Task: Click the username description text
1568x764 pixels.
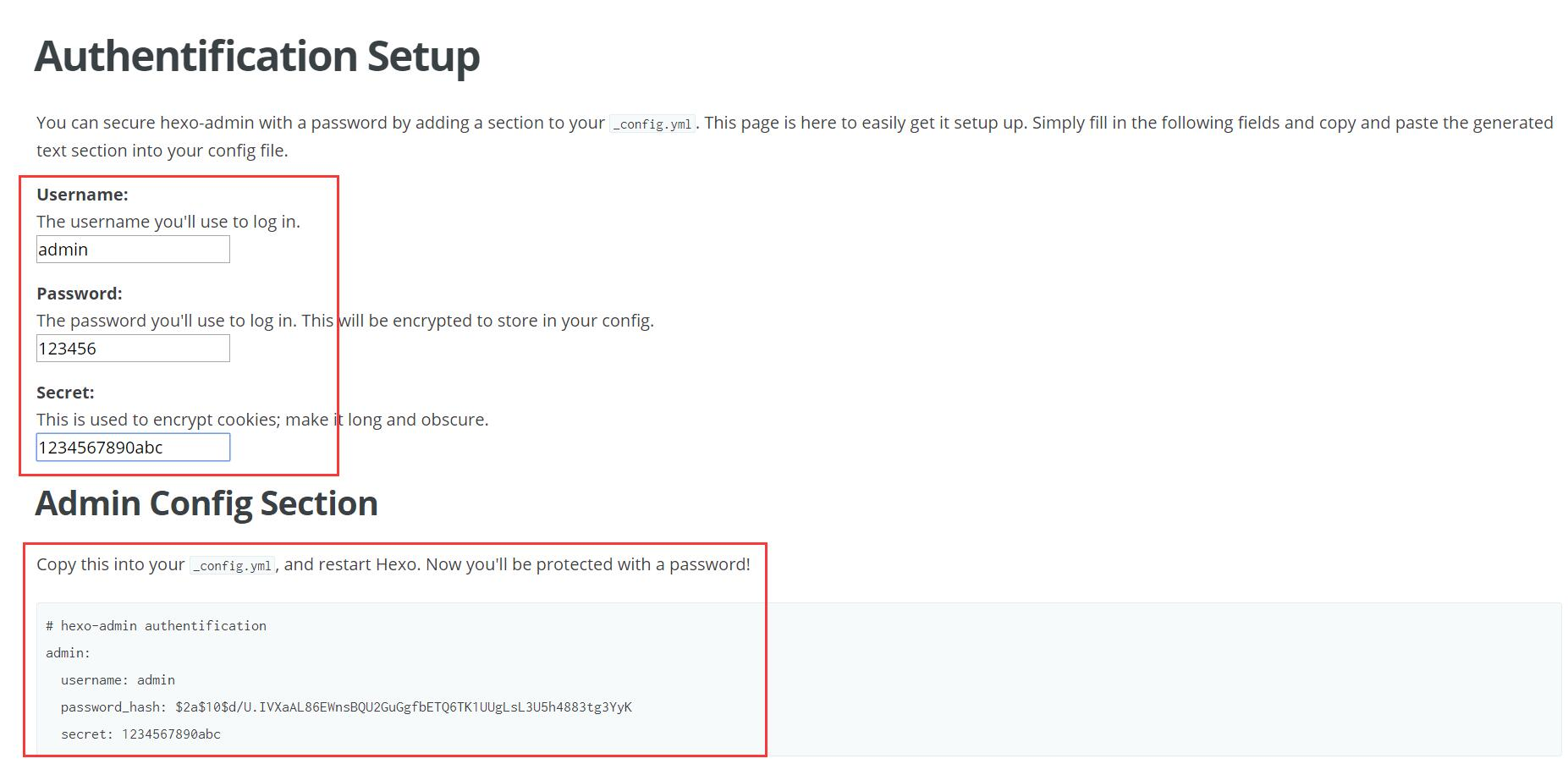Action: pyautogui.click(x=168, y=222)
